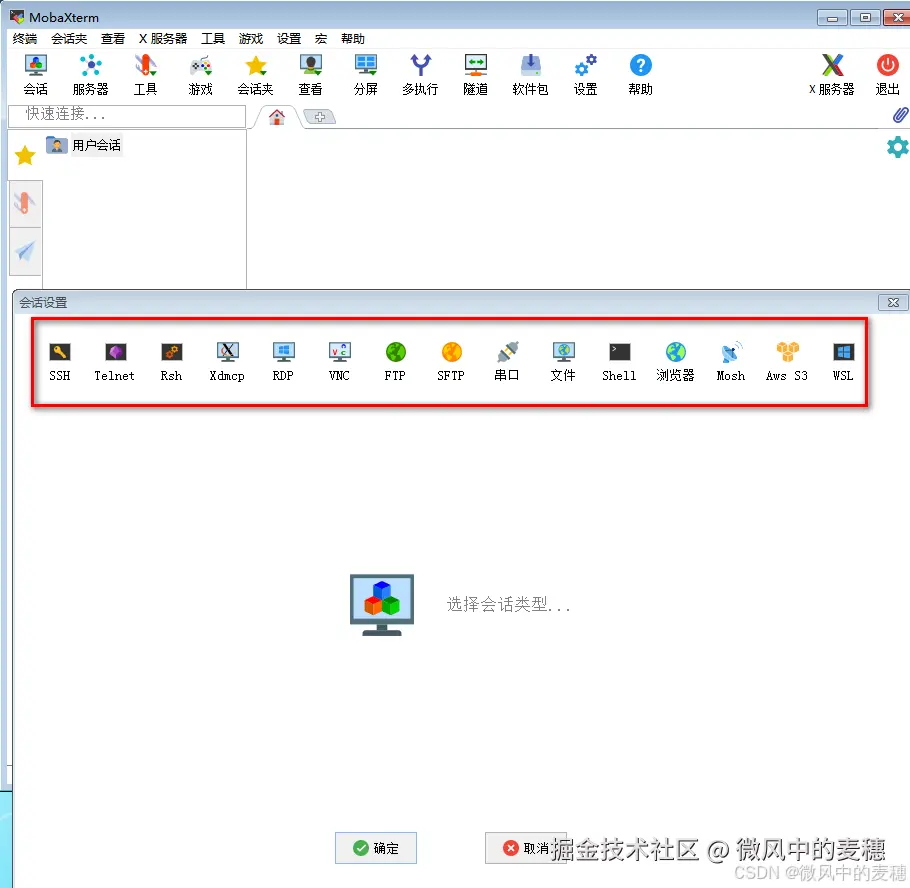Screen dimensions: 910x888
Task: Select the WSL session type
Action: pos(843,362)
